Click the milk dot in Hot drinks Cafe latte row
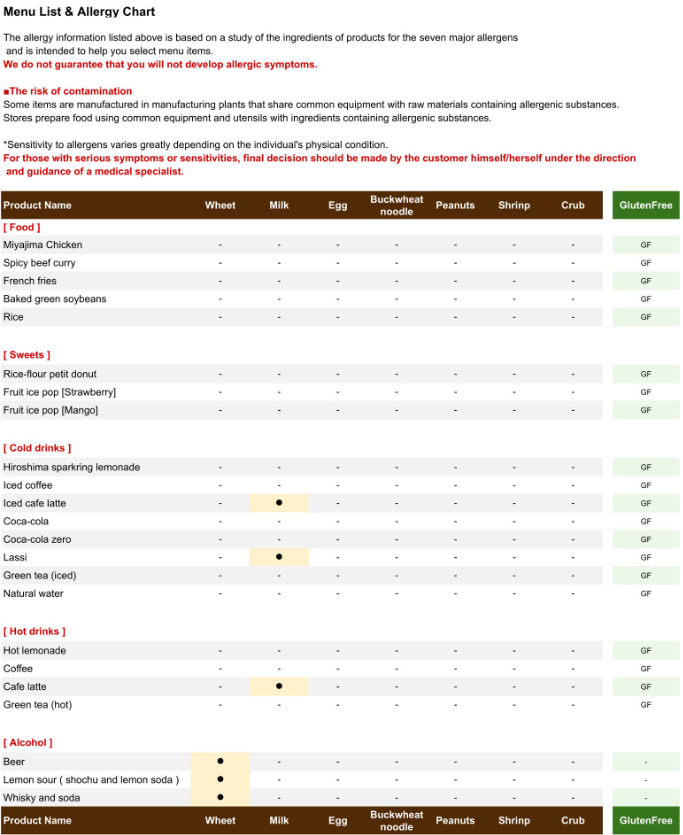This screenshot has height=835, width=683. (279, 687)
